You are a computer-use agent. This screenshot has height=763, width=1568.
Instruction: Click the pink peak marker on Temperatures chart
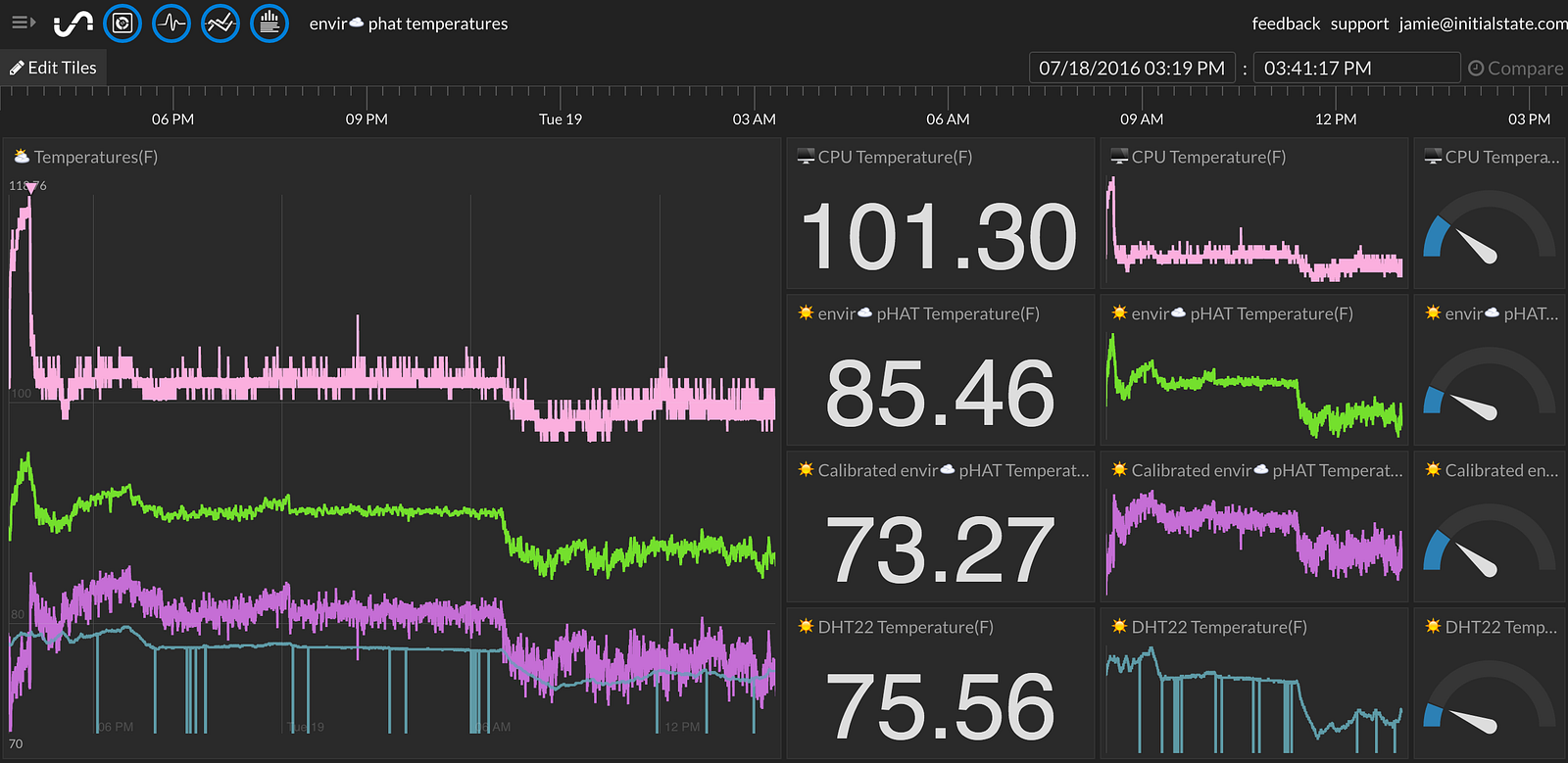point(30,187)
